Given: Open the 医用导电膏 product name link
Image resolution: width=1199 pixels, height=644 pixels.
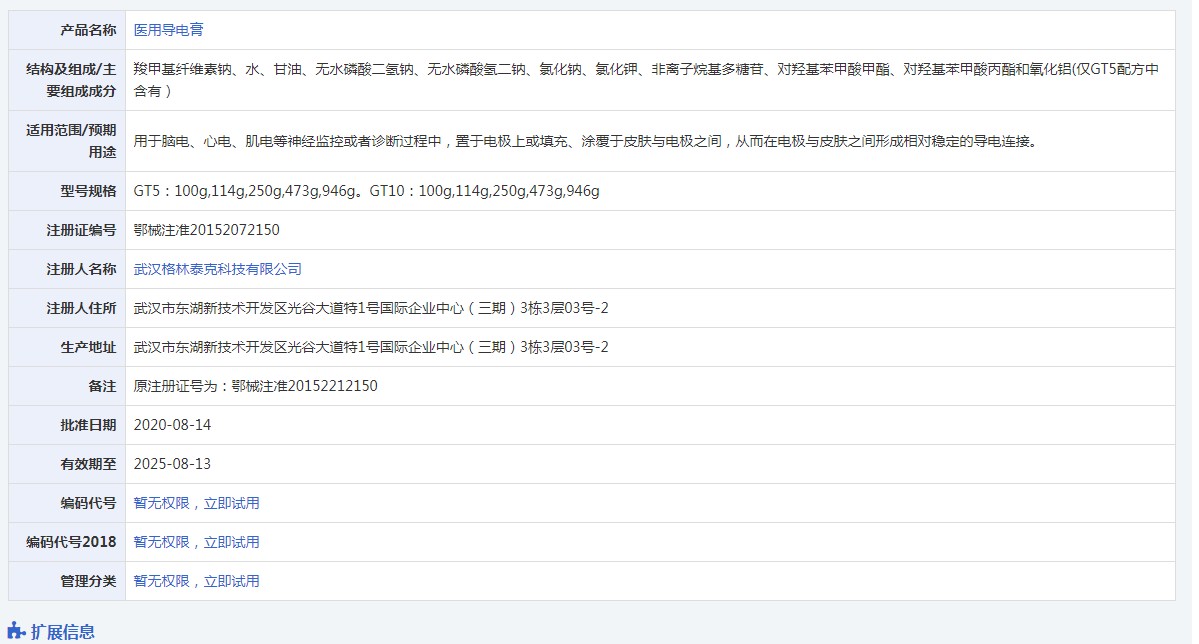Looking at the screenshot, I should (168, 30).
